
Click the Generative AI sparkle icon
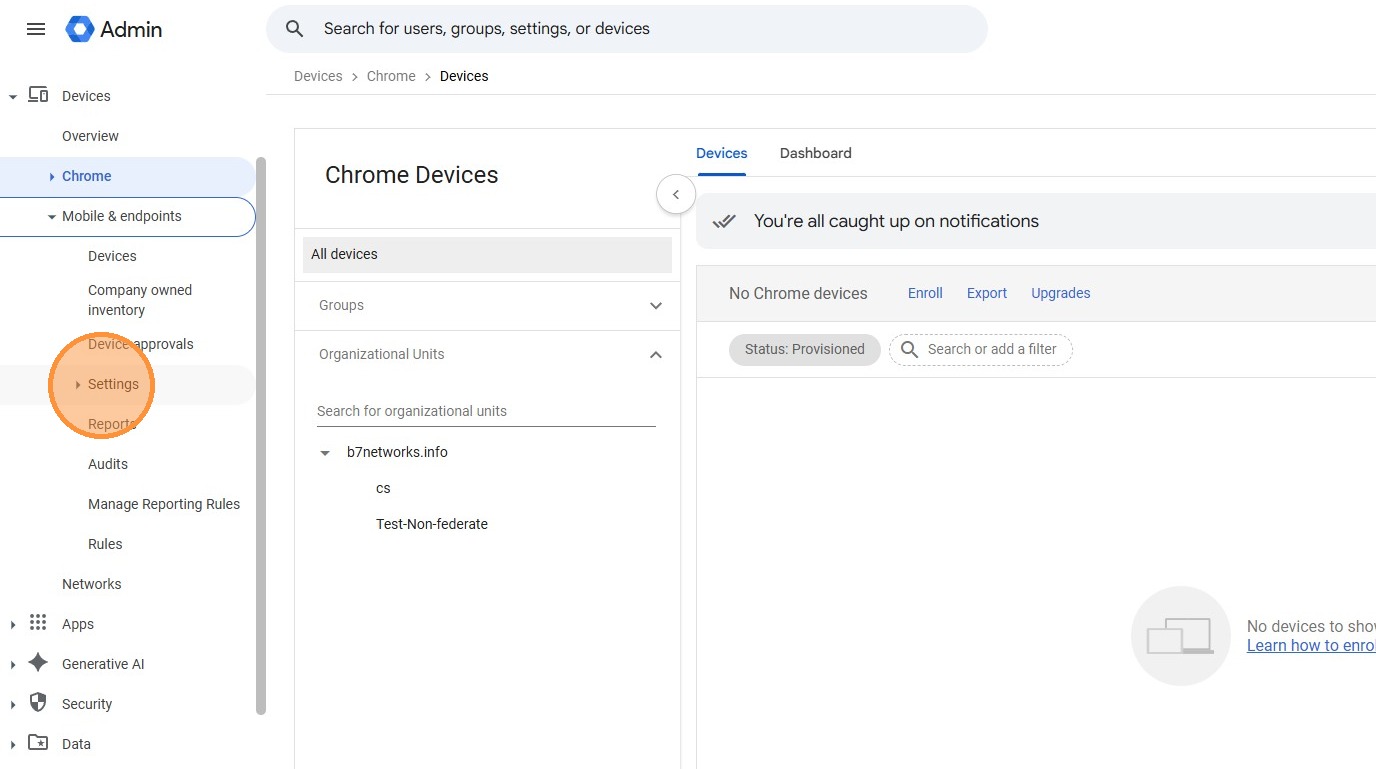click(x=38, y=663)
